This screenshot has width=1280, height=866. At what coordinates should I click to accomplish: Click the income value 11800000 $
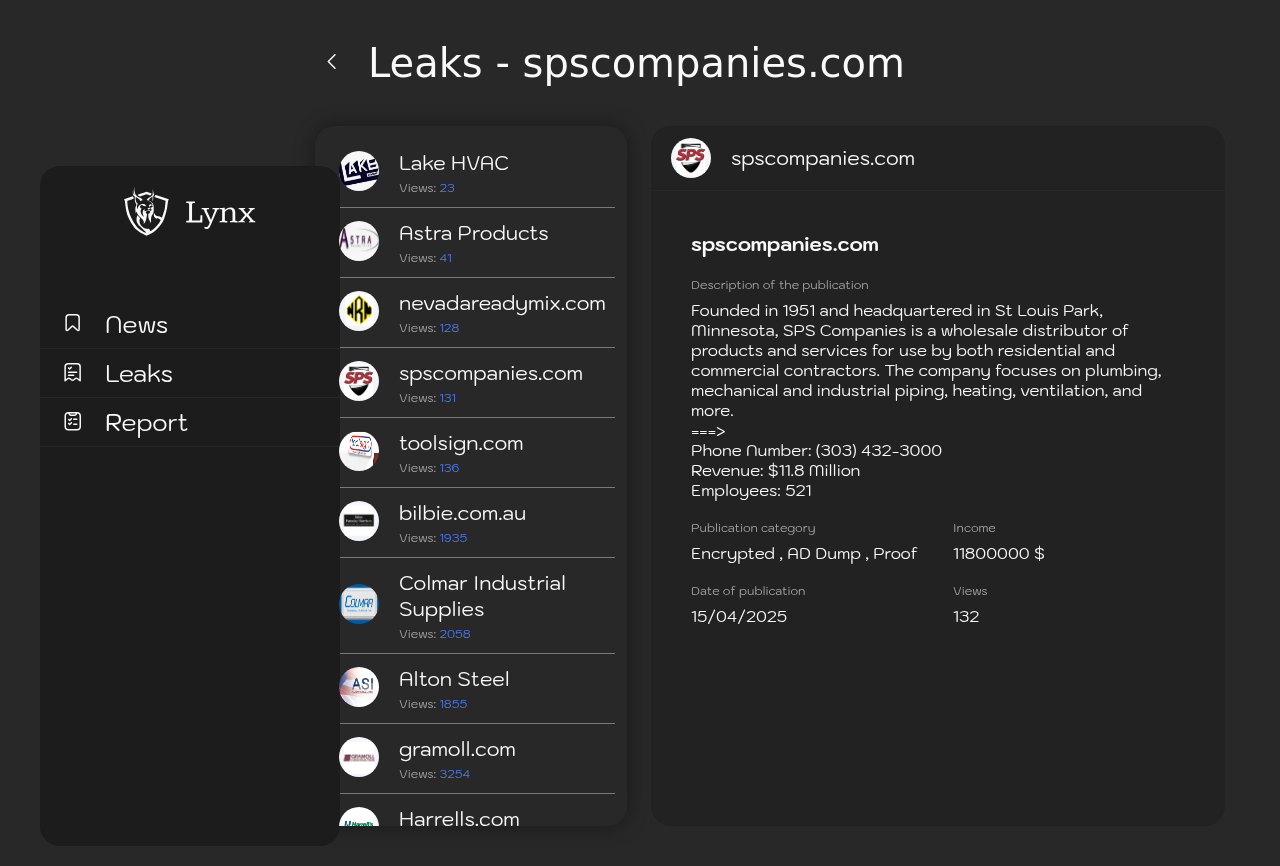tap(999, 553)
